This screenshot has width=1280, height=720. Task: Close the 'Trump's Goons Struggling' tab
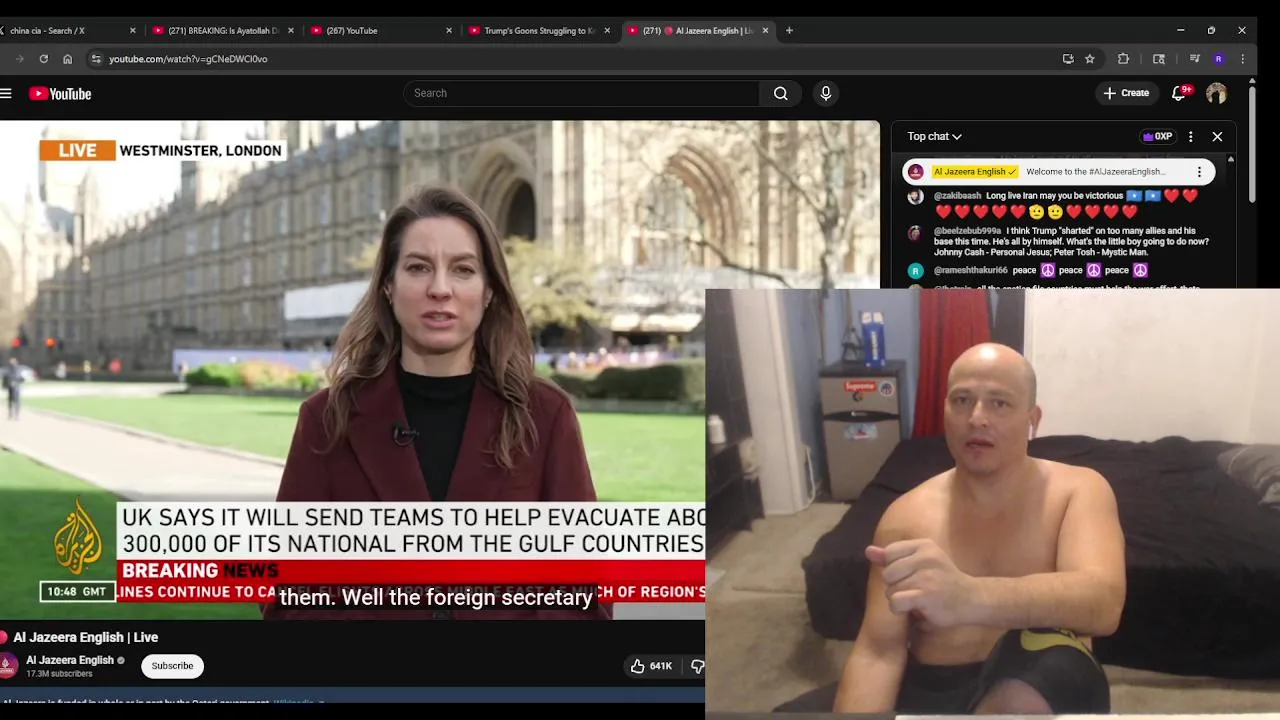coord(607,31)
